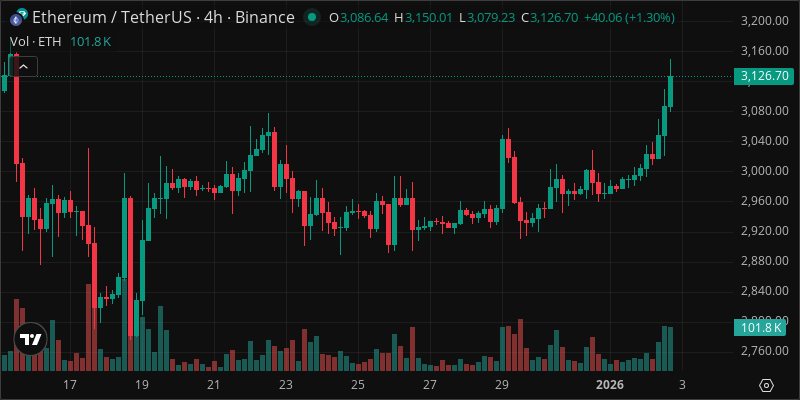Click the 3,040.00 price axis label
Screen dimensions: 800x400
764,141
